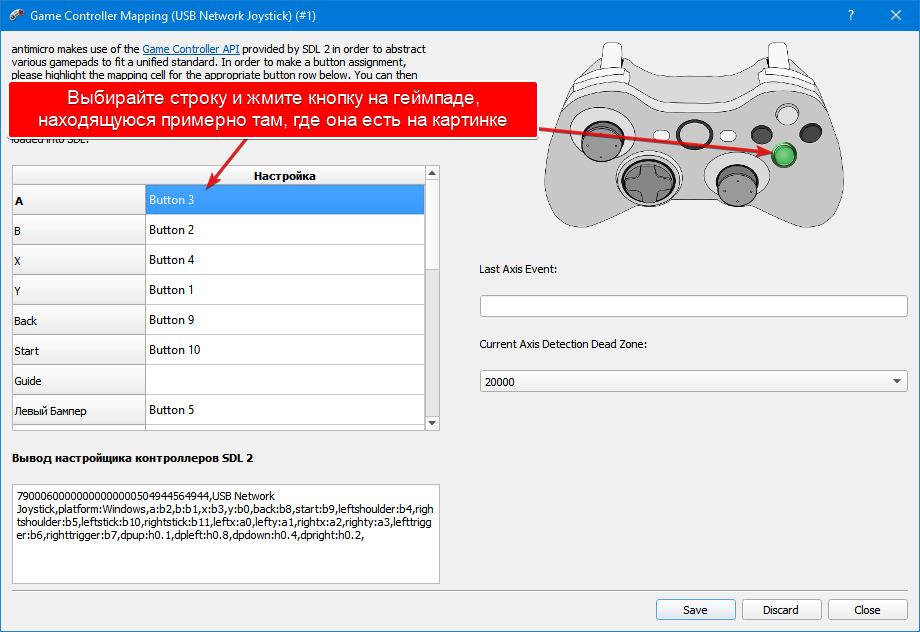Select the Start row header
The width and height of the screenshot is (920, 632).
point(78,350)
